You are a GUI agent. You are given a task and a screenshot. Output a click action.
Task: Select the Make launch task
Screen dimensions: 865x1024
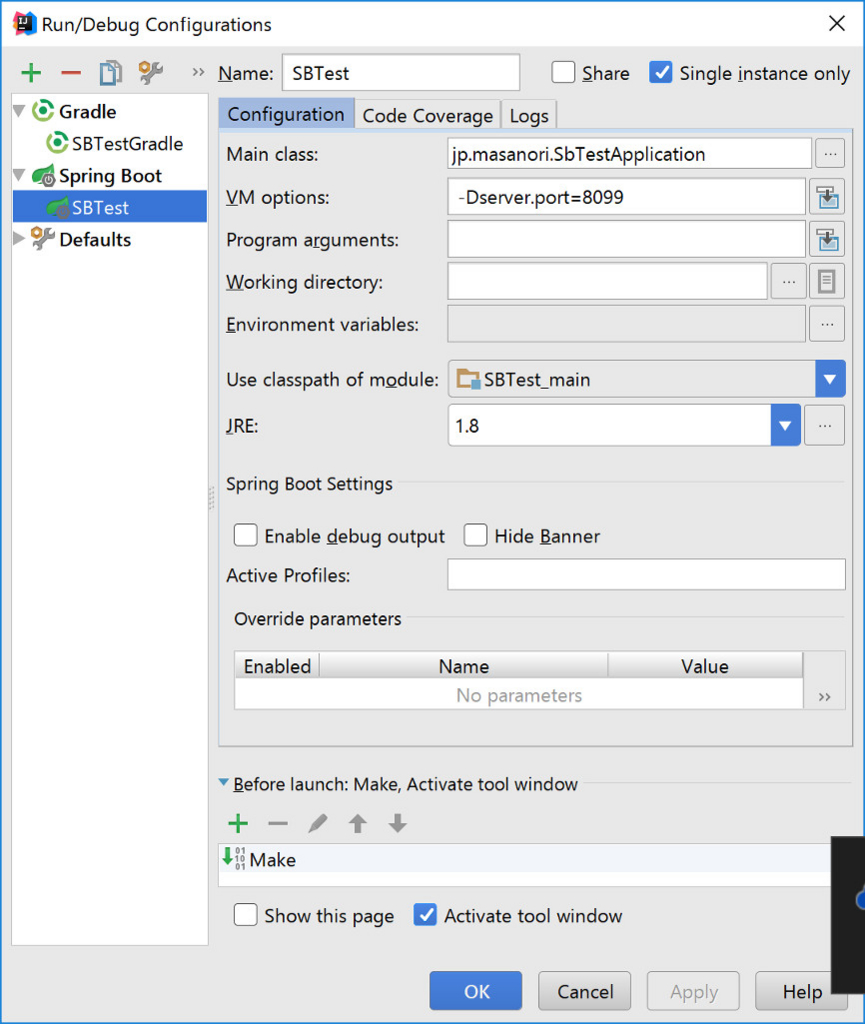click(524, 859)
